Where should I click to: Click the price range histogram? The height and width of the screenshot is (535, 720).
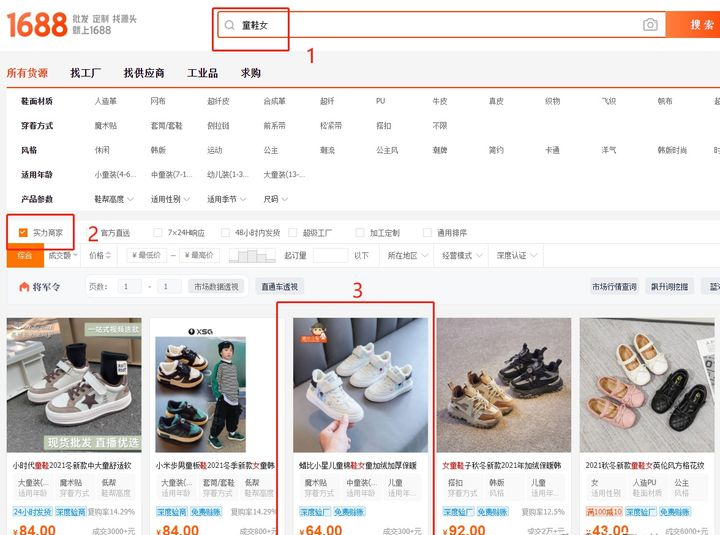(x=251, y=256)
